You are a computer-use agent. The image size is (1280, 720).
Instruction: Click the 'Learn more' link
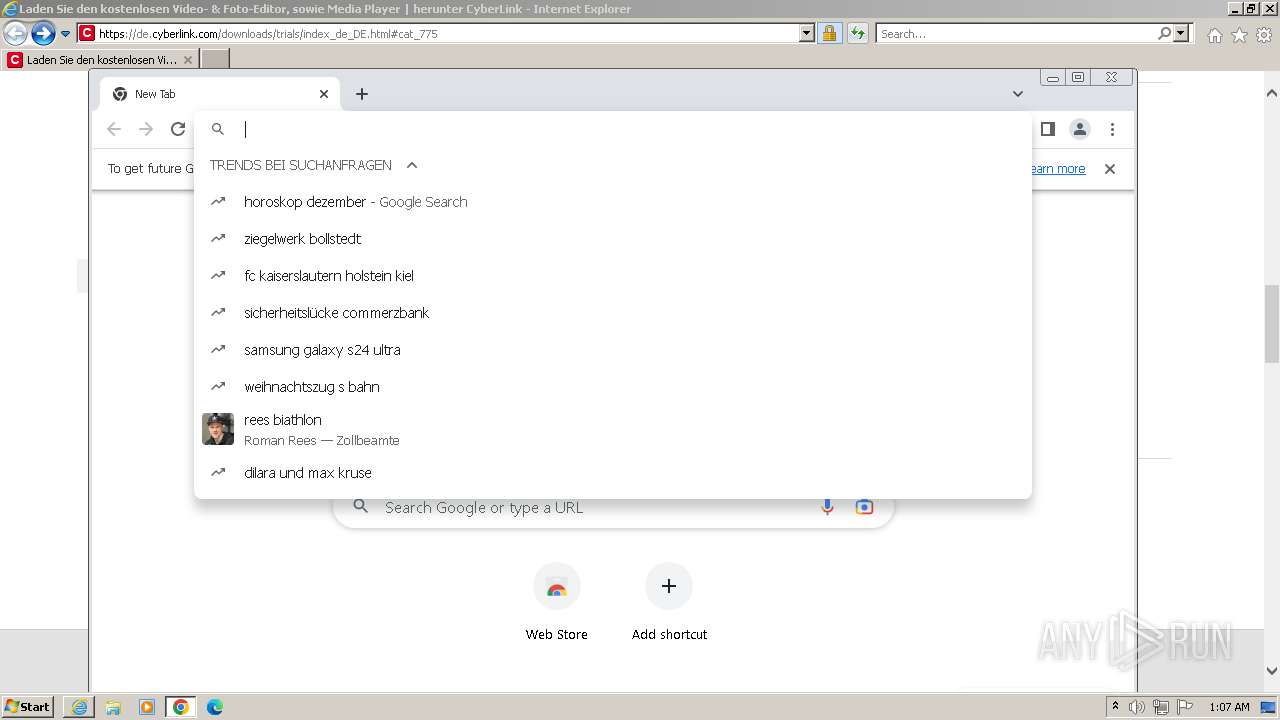(1058, 169)
